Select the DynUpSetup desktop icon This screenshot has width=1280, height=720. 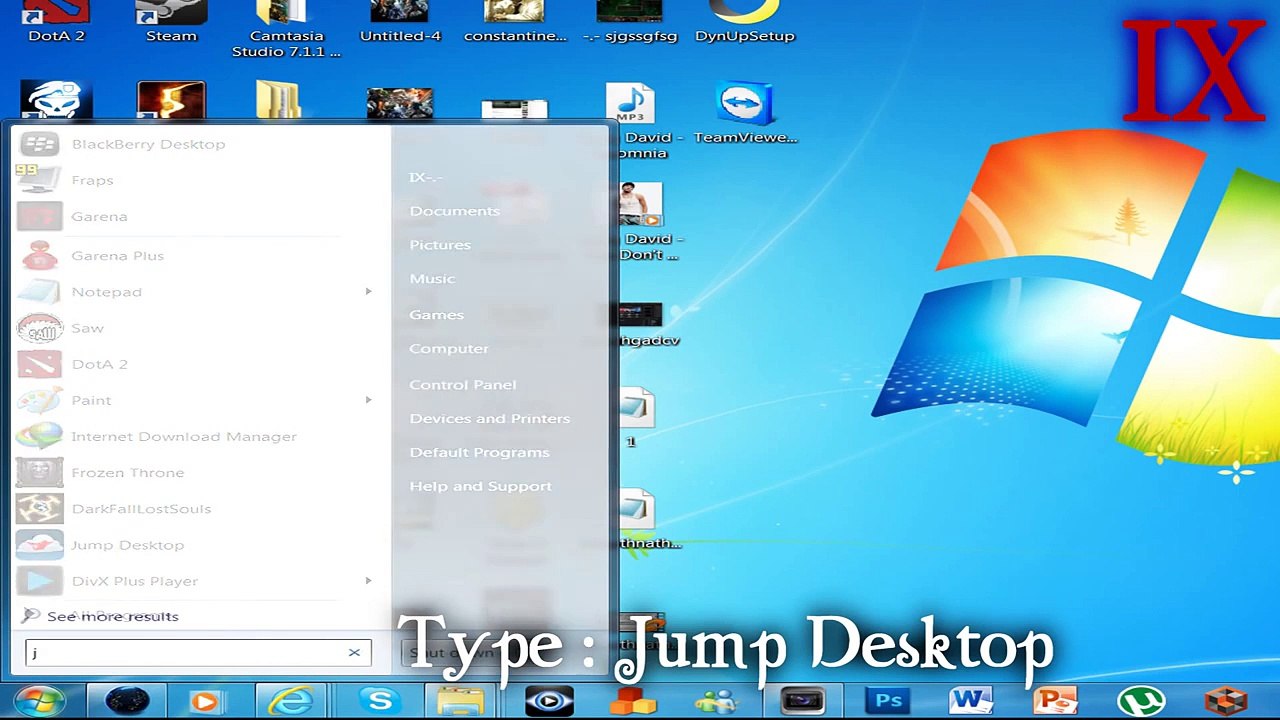coord(744,20)
